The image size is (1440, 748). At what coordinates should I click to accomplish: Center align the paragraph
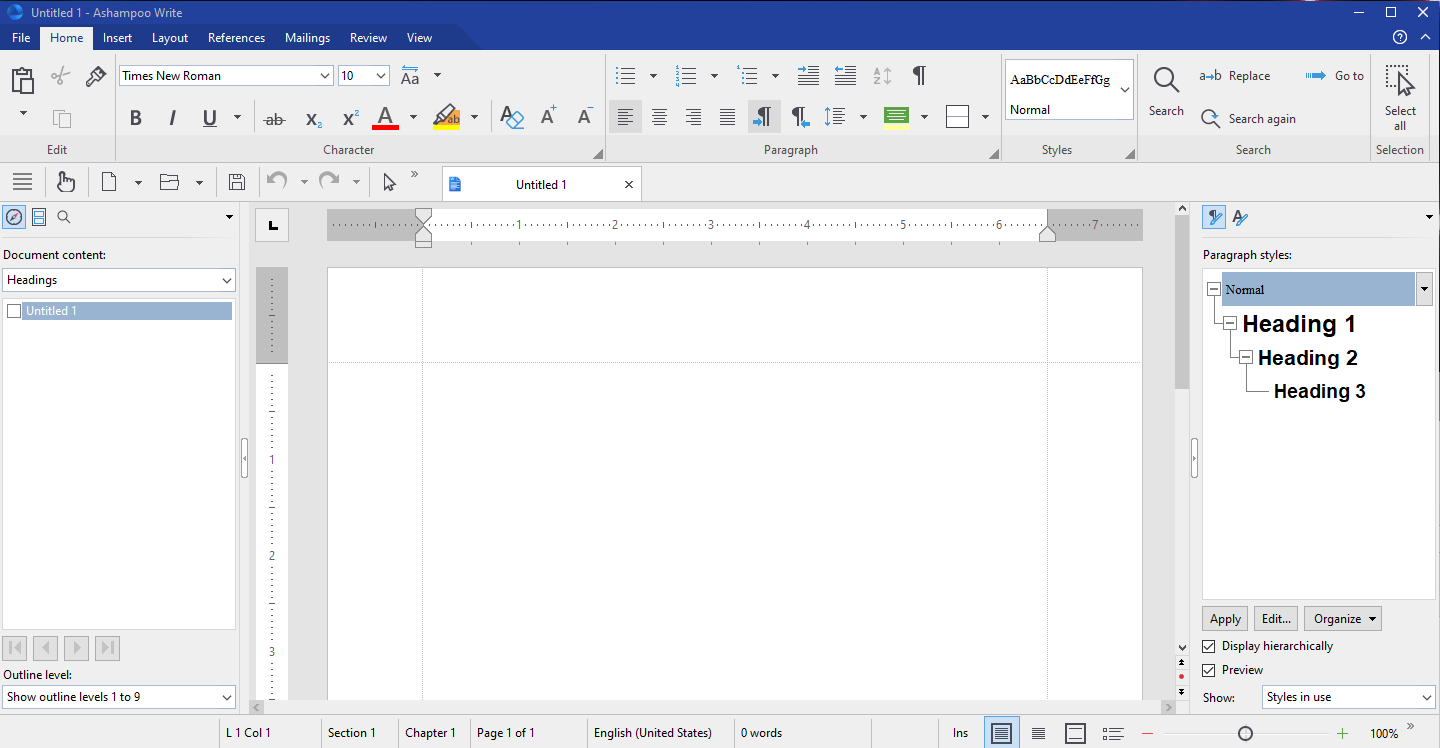[x=659, y=117]
